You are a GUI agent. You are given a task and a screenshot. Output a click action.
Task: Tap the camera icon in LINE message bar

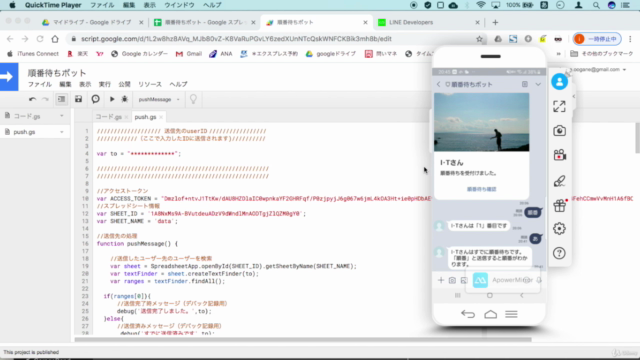click(x=452, y=280)
